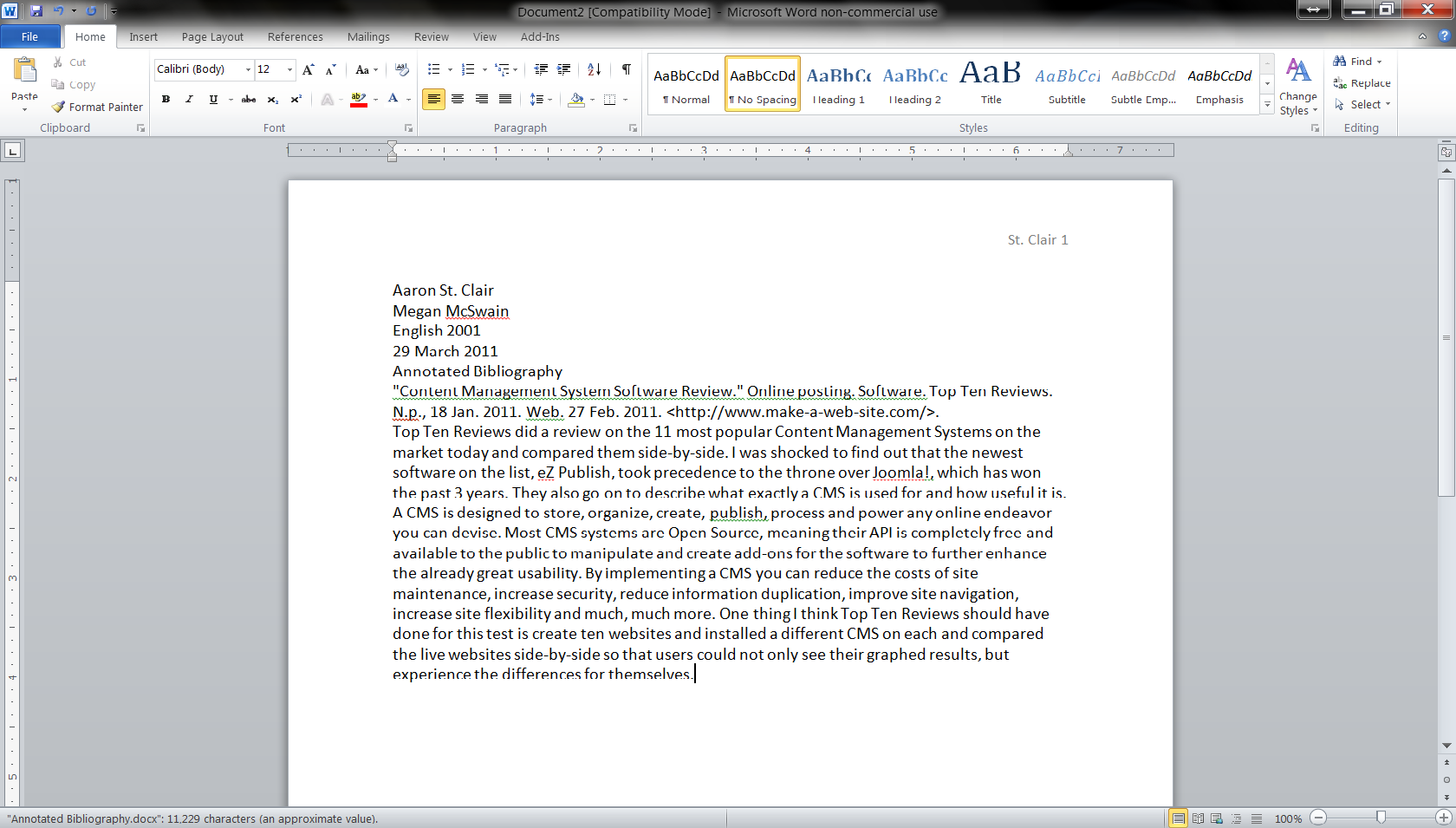The image size is (1456, 828).
Task: Toggle superscript formatting
Action: click(x=296, y=99)
